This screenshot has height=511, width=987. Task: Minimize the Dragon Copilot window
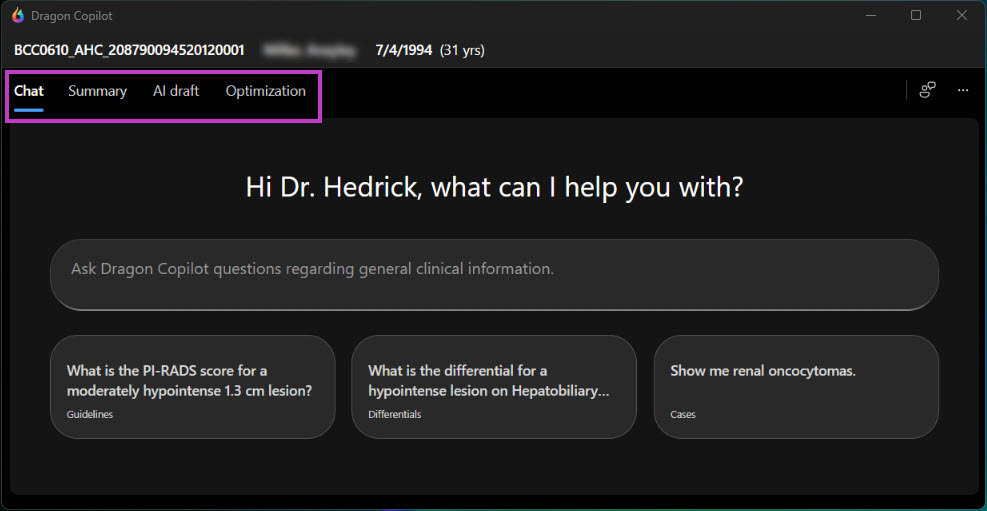coord(870,15)
